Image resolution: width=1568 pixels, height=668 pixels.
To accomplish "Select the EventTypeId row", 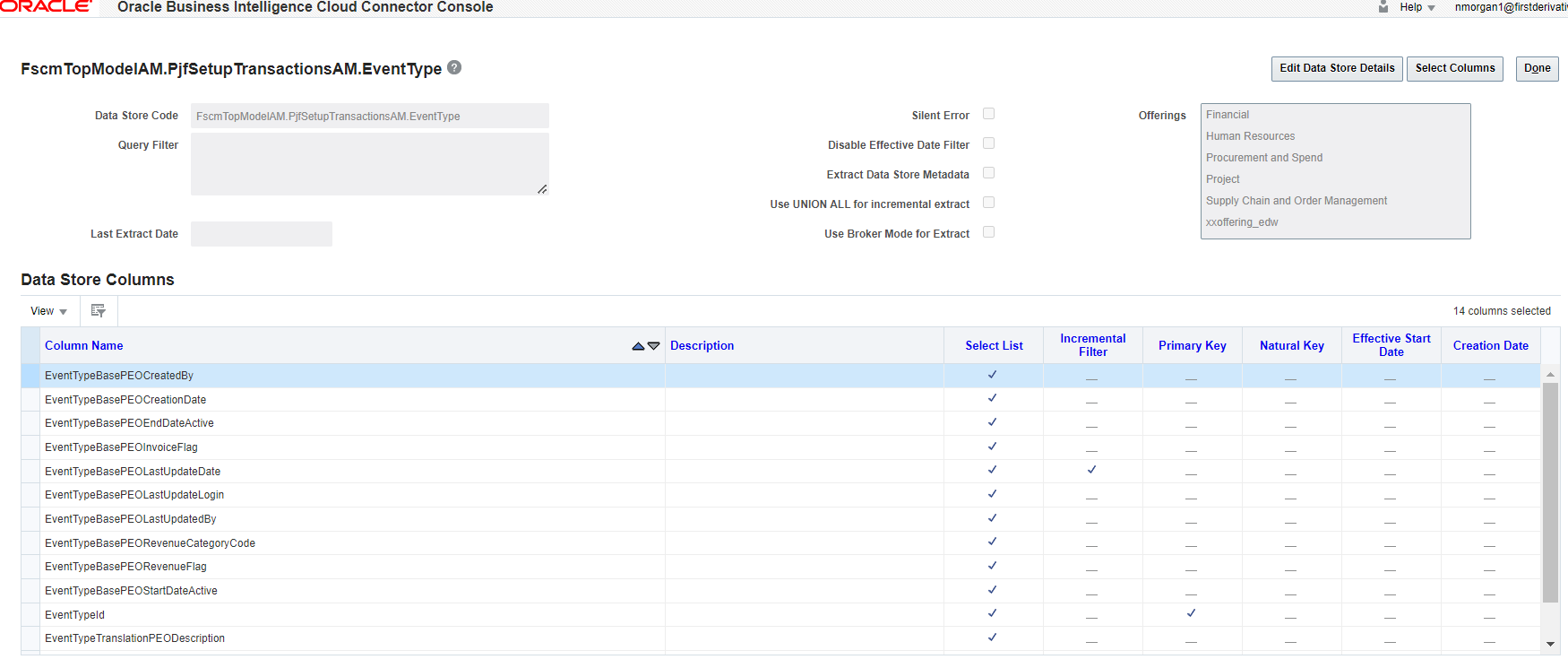I will coord(780,615).
